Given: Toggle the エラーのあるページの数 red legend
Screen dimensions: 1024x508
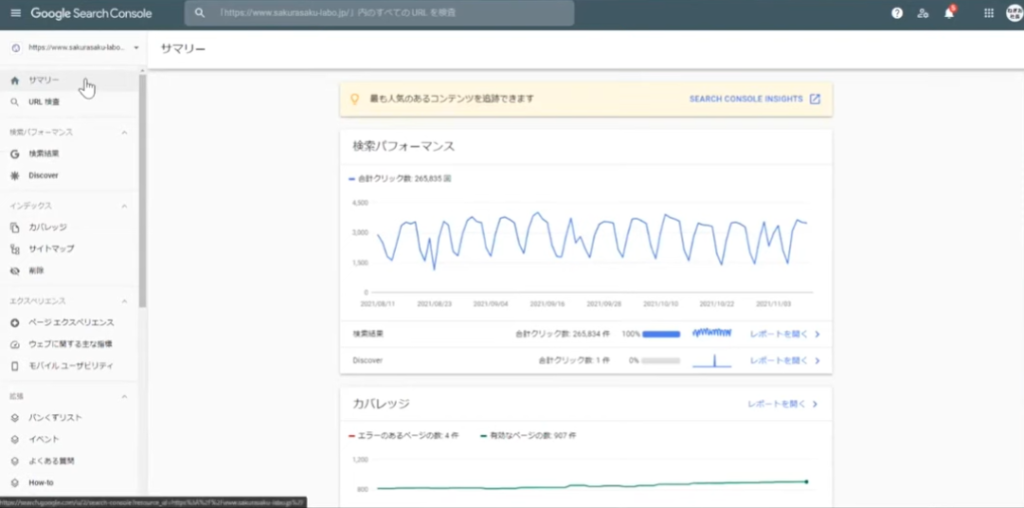Looking at the screenshot, I should click(x=404, y=436).
